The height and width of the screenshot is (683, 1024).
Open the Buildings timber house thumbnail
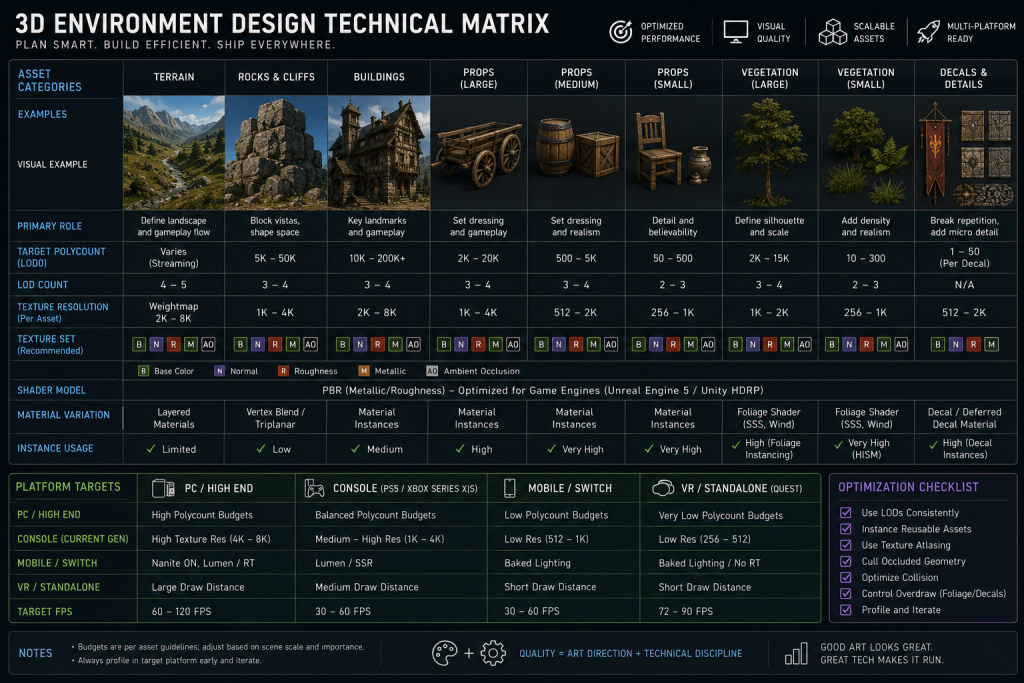click(x=379, y=153)
